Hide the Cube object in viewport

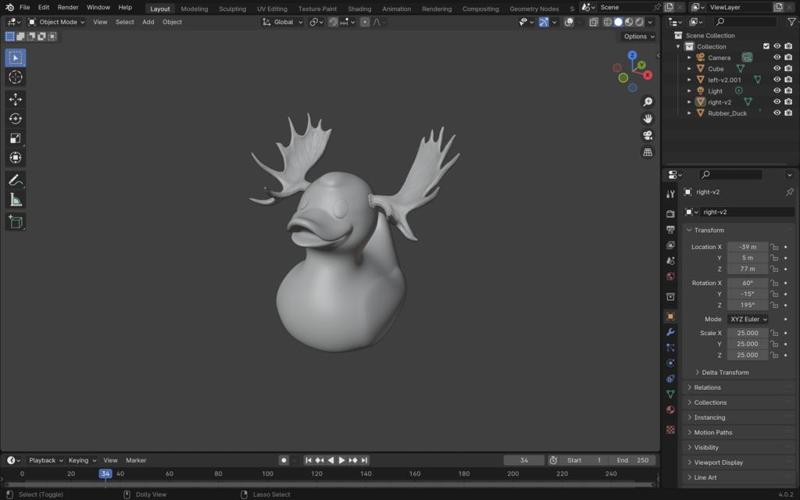[777, 68]
